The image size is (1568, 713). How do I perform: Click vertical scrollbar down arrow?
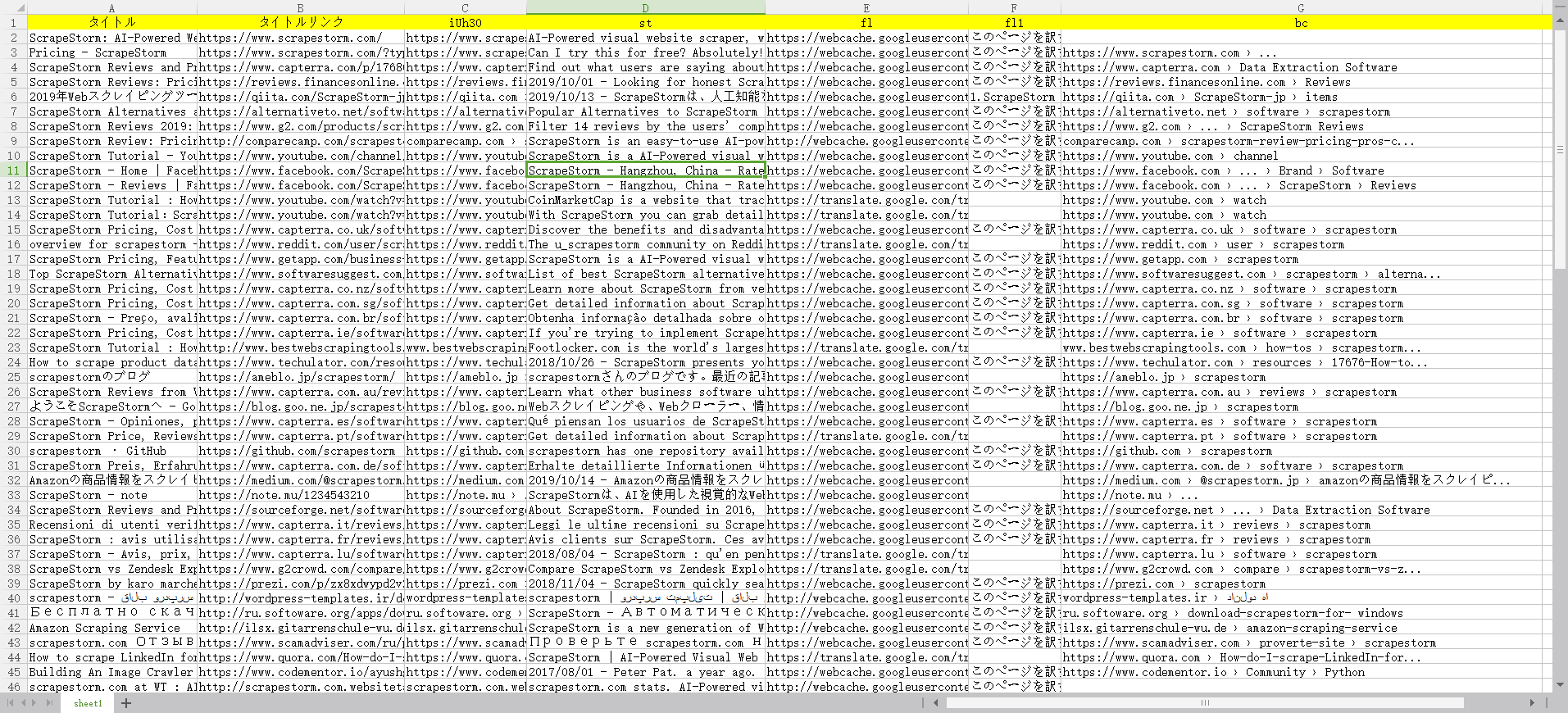click(1560, 685)
